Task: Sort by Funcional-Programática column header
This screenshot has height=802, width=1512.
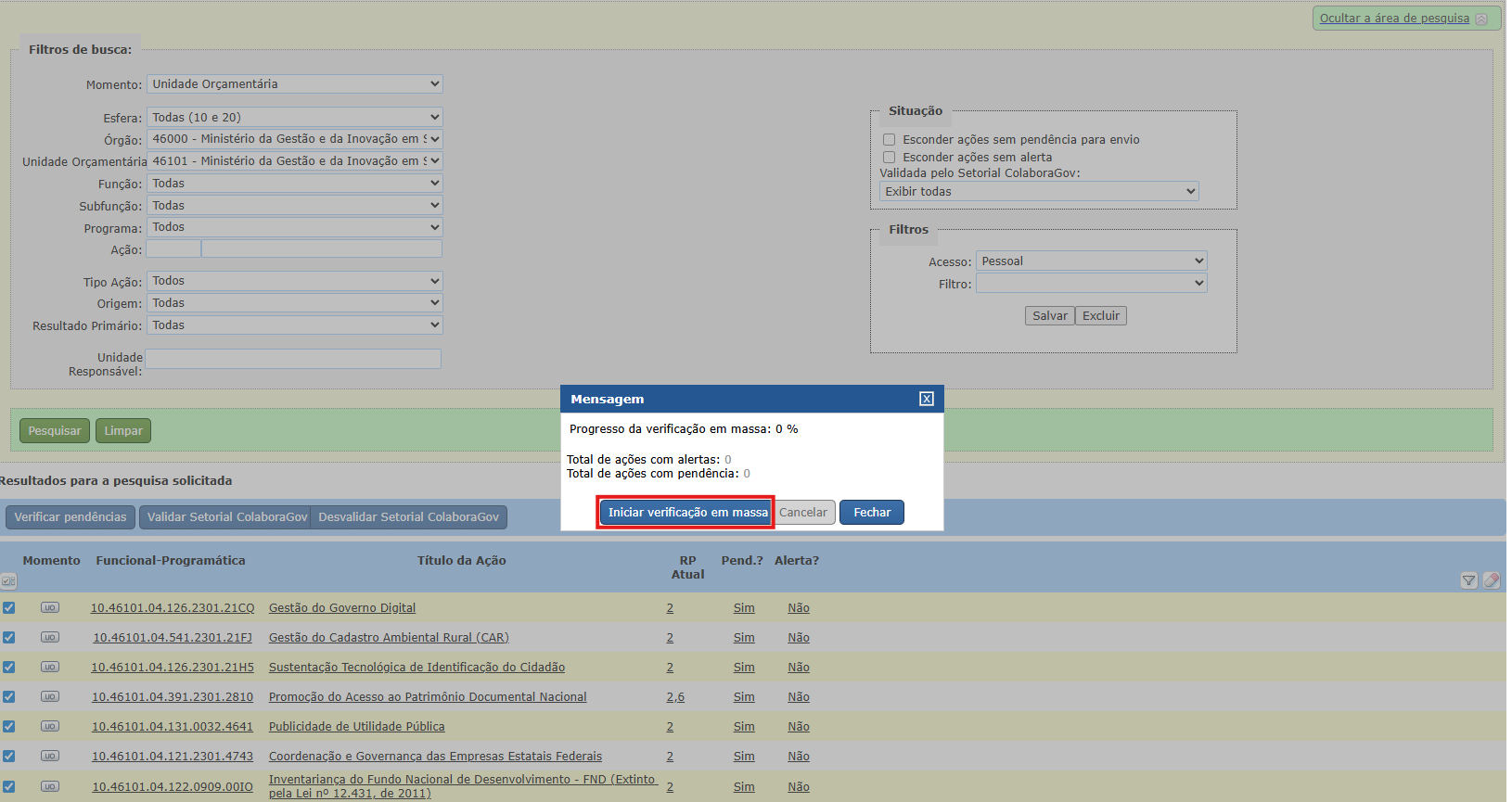Action: coord(171,561)
